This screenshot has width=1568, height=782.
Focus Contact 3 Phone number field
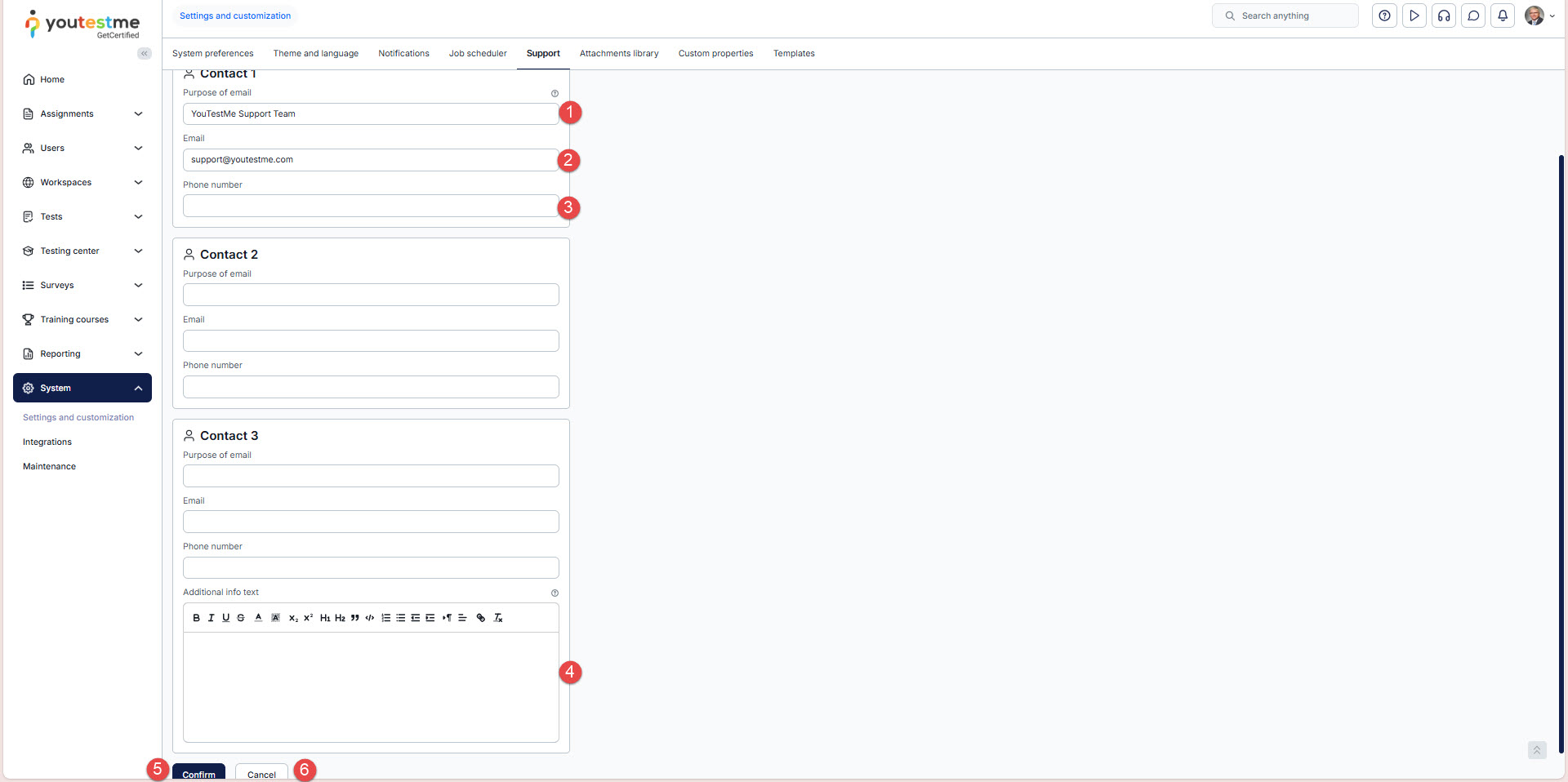371,567
